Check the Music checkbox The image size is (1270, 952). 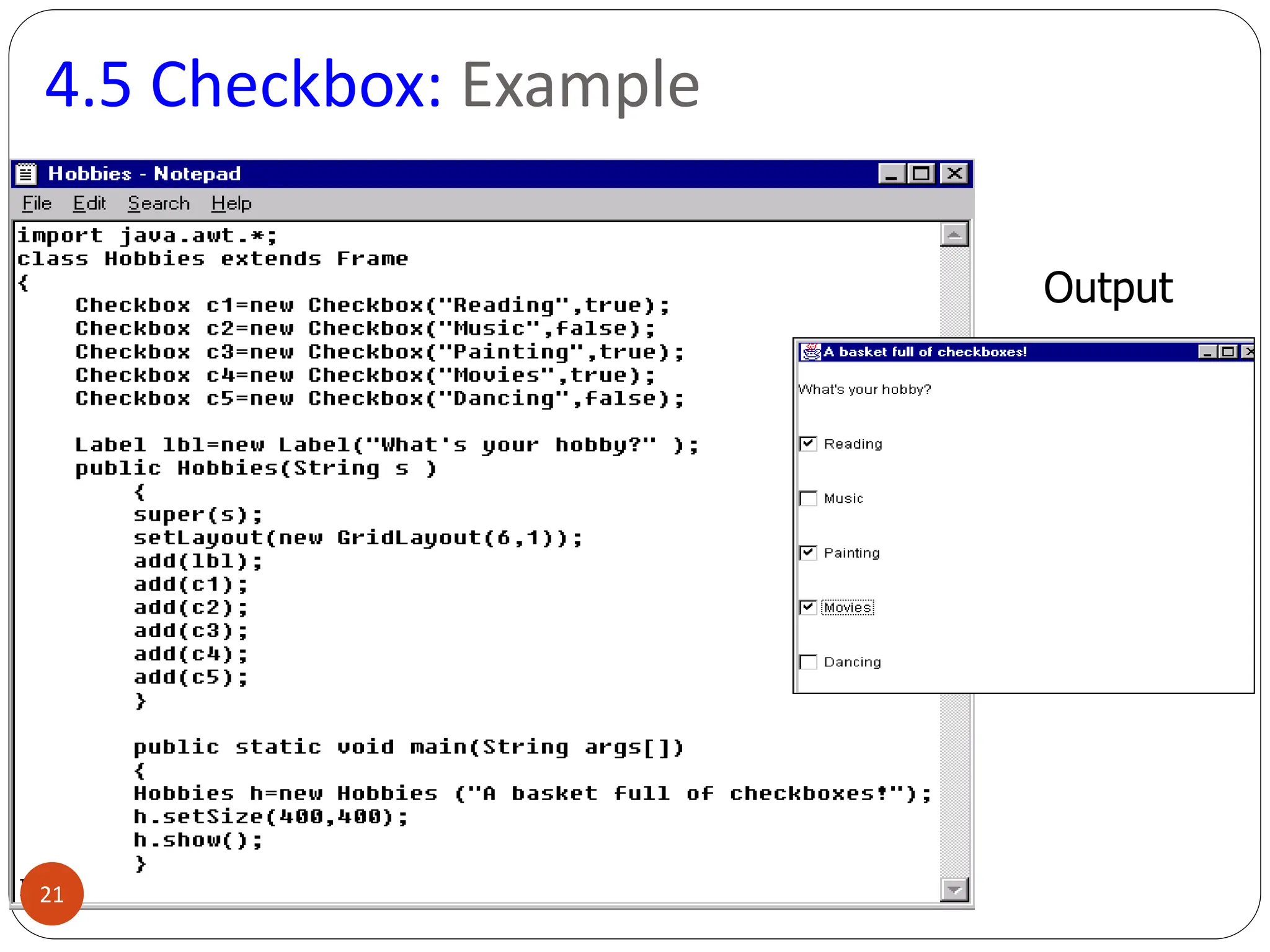(x=808, y=498)
